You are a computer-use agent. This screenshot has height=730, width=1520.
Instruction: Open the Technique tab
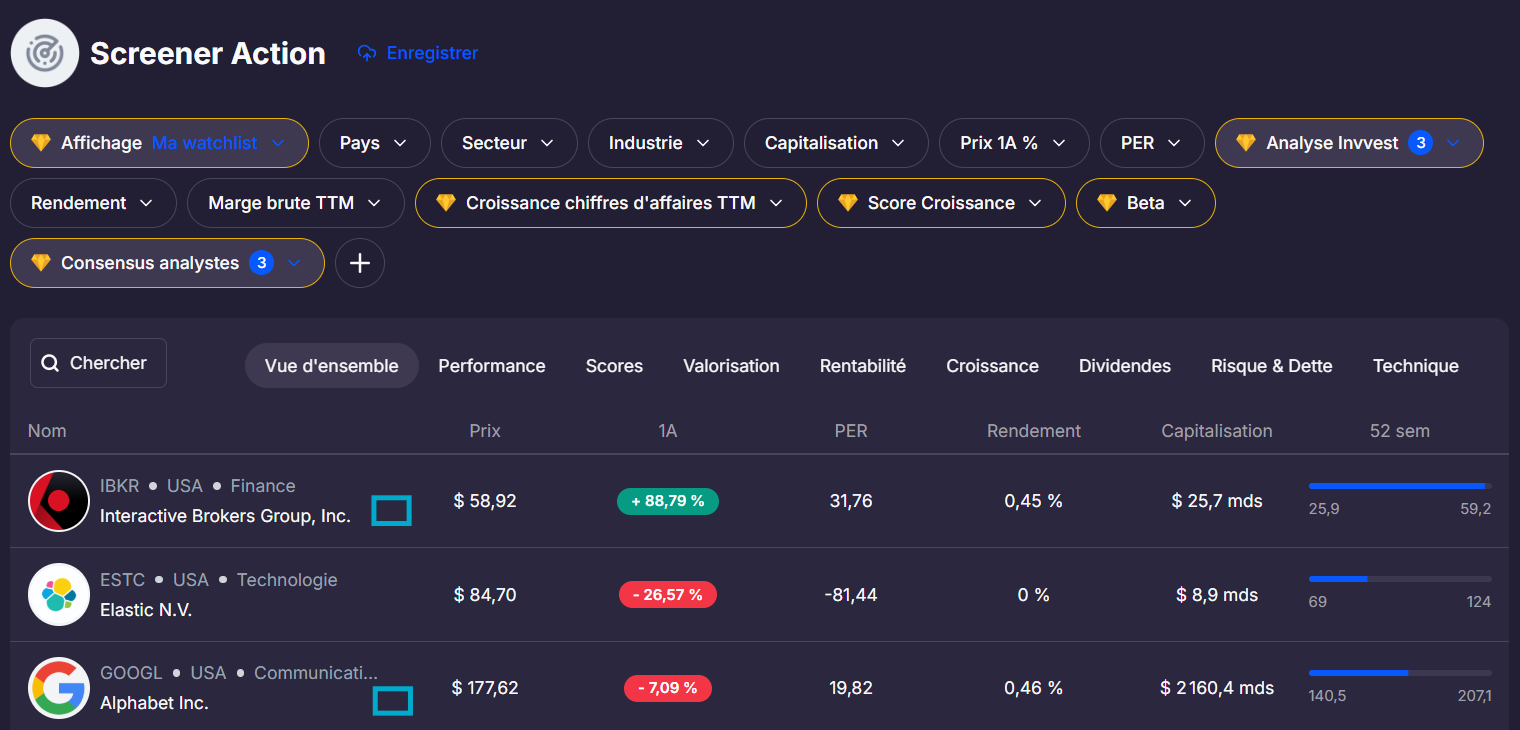click(1416, 366)
